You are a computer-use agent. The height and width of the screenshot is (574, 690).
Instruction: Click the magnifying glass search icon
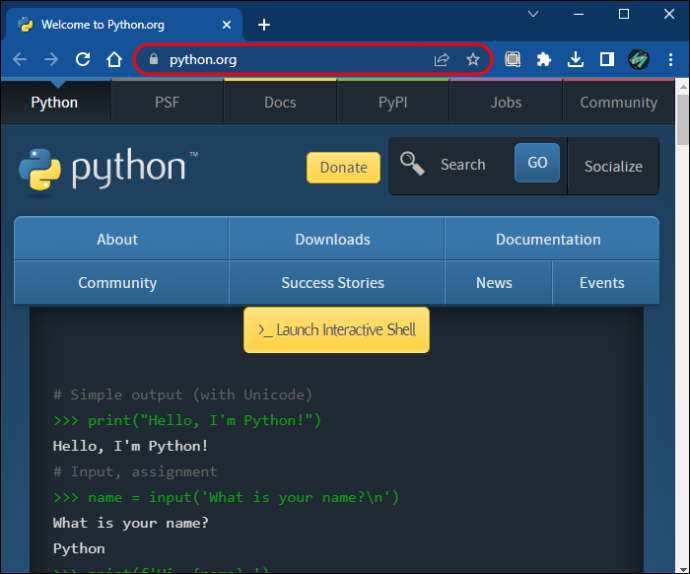(x=412, y=163)
